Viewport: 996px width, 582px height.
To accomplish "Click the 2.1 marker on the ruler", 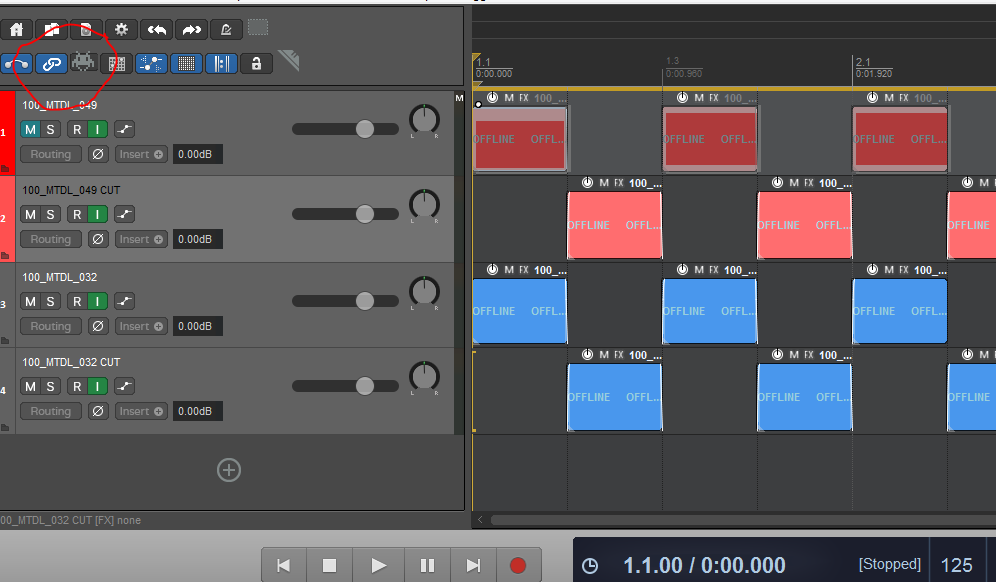I will click(863, 62).
